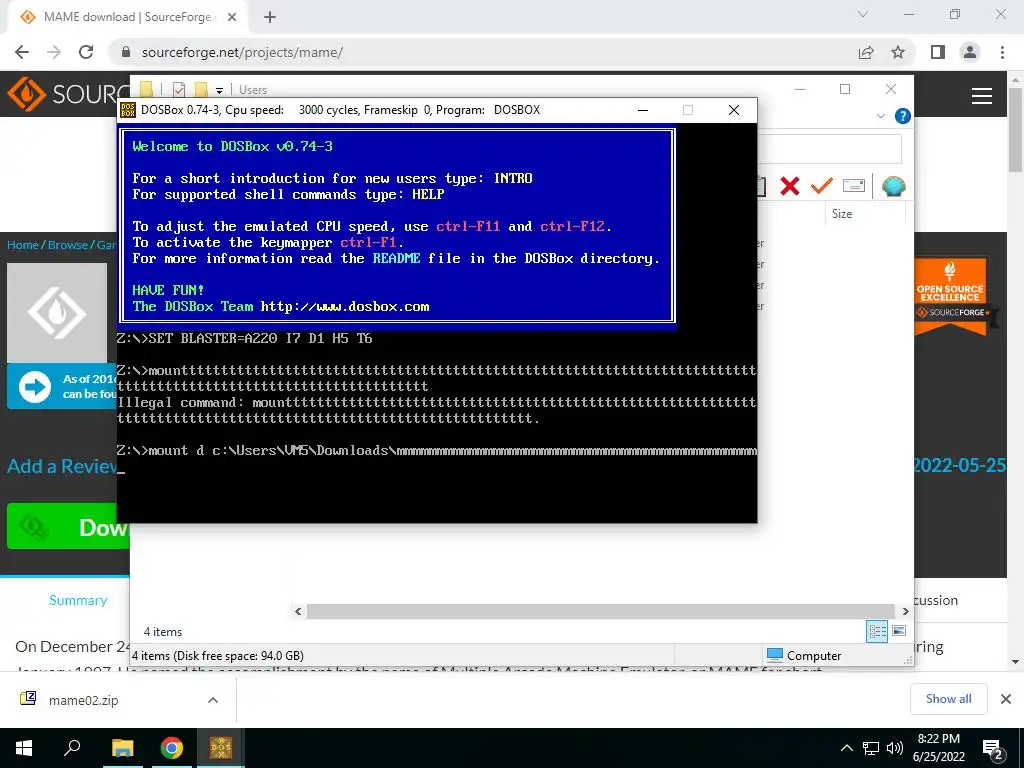Click the Explorer horizontal scrollbar thumb

point(600,611)
